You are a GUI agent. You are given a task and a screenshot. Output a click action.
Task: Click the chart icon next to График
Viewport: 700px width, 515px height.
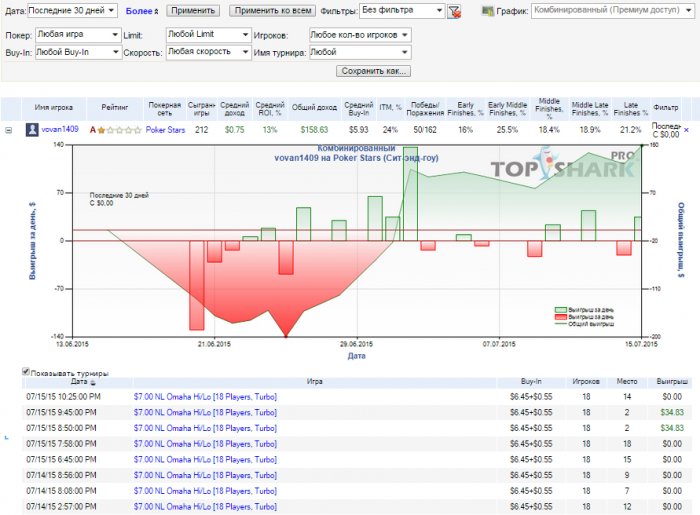[487, 11]
